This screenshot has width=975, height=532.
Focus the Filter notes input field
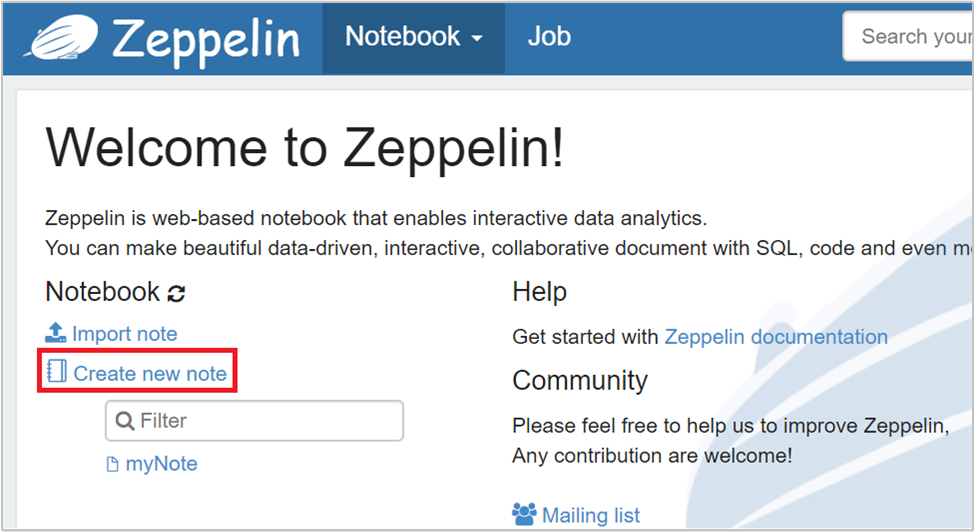(265, 421)
